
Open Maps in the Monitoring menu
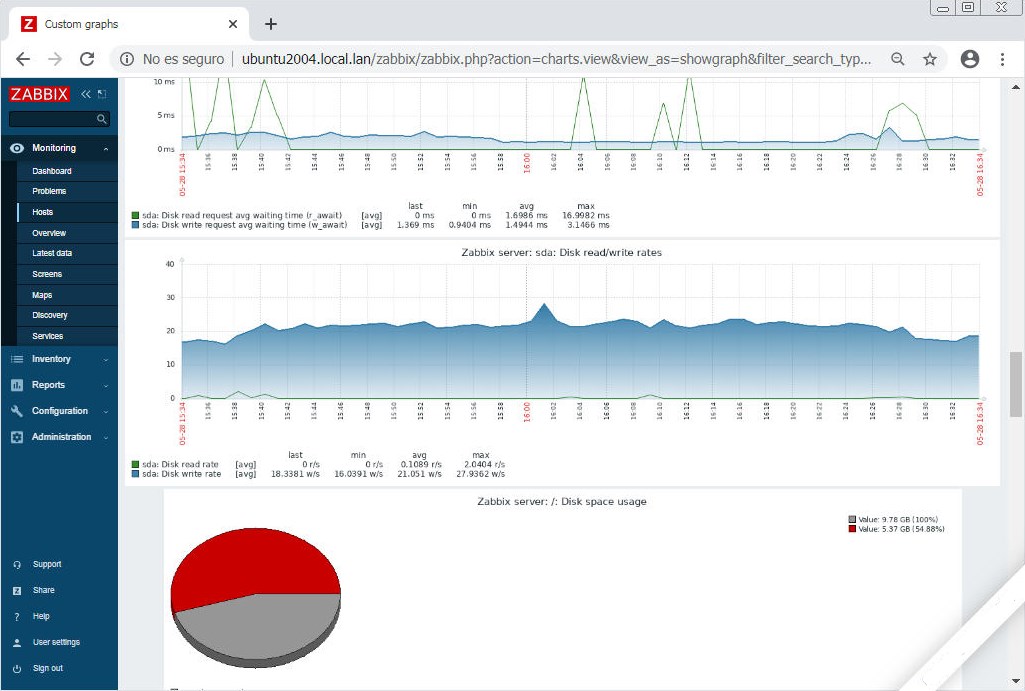pos(42,295)
